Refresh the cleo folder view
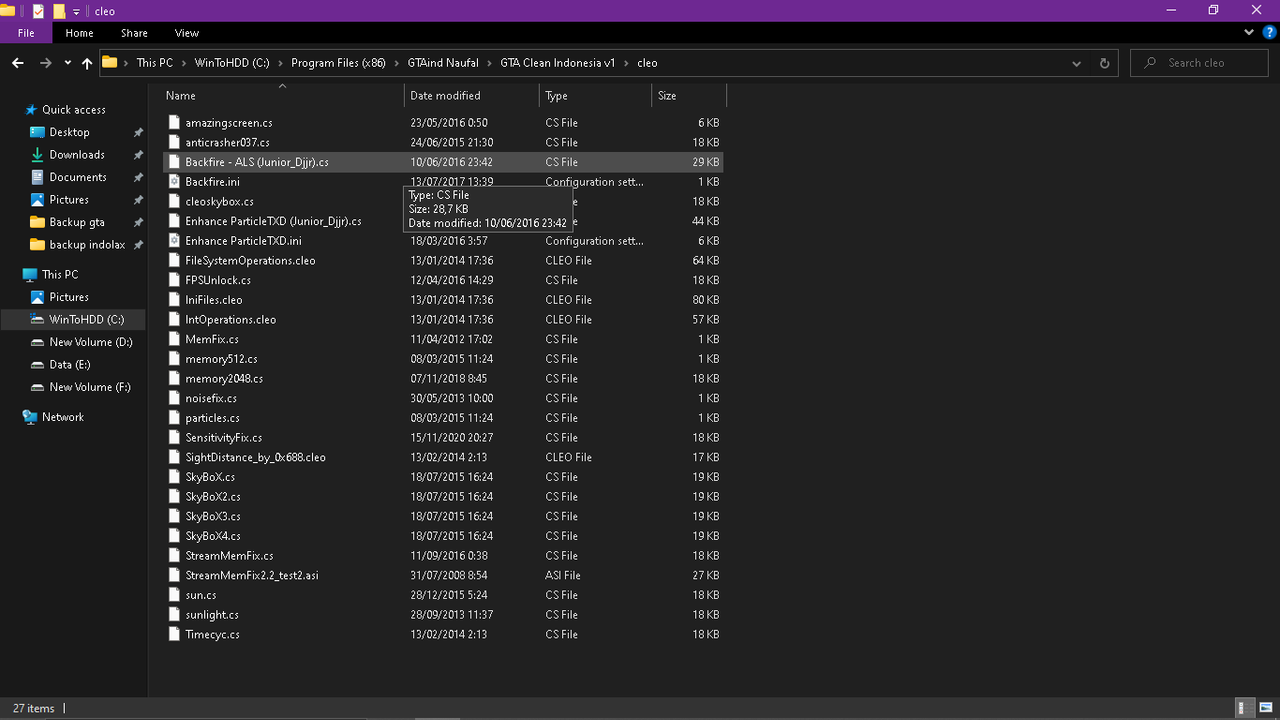This screenshot has height=720, width=1280. pos(1104,63)
